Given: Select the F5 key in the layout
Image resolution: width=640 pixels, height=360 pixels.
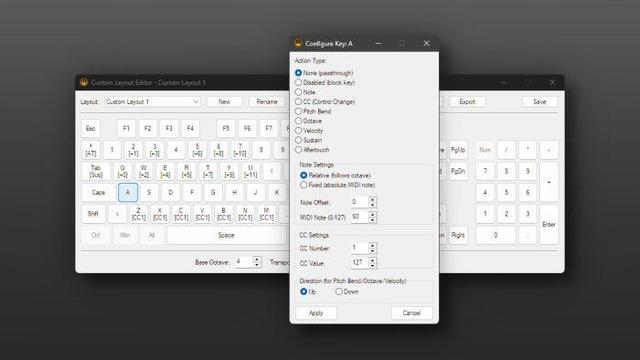Looking at the screenshot, I should [x=226, y=129].
